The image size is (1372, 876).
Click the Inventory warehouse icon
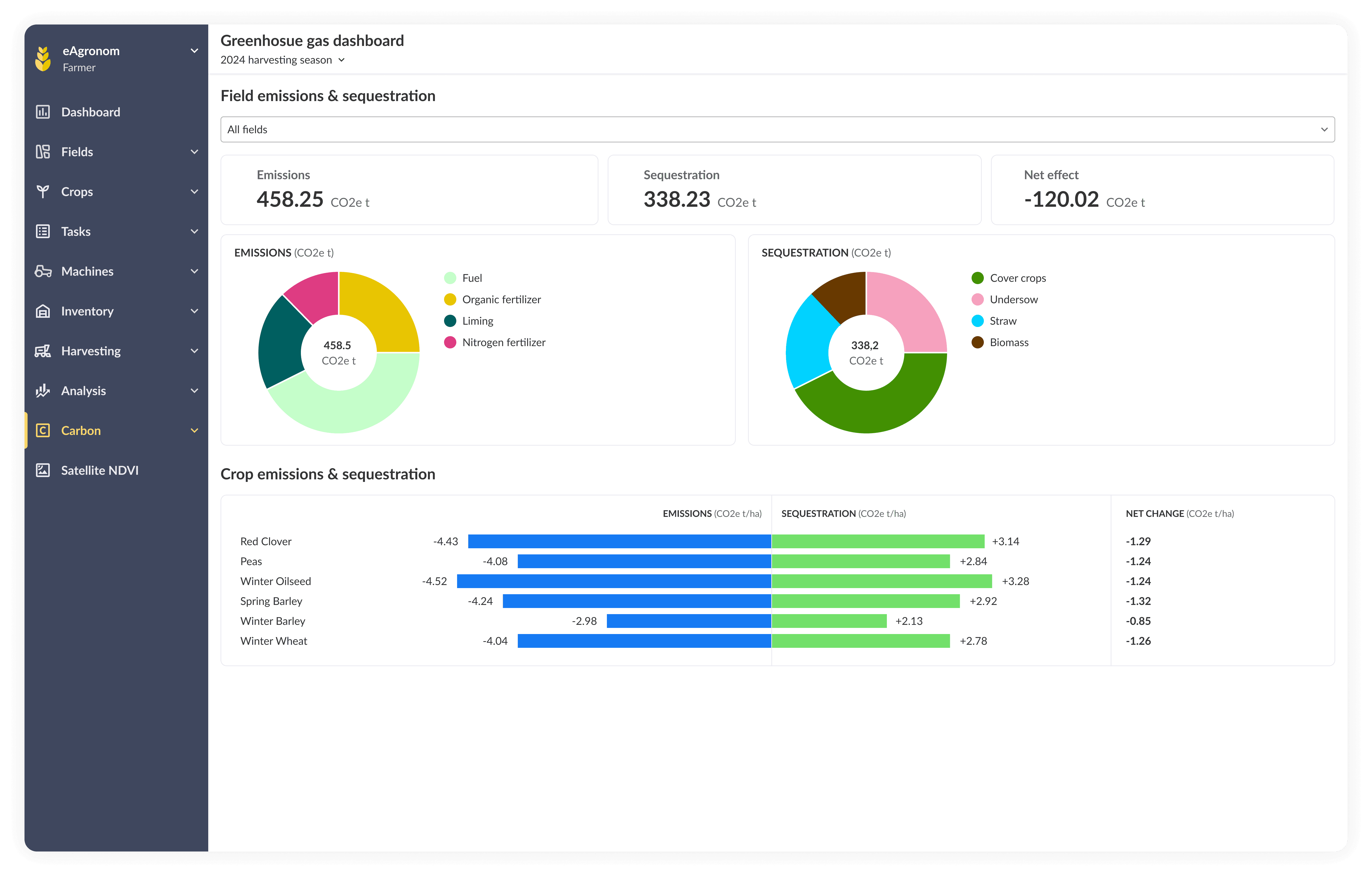(43, 311)
